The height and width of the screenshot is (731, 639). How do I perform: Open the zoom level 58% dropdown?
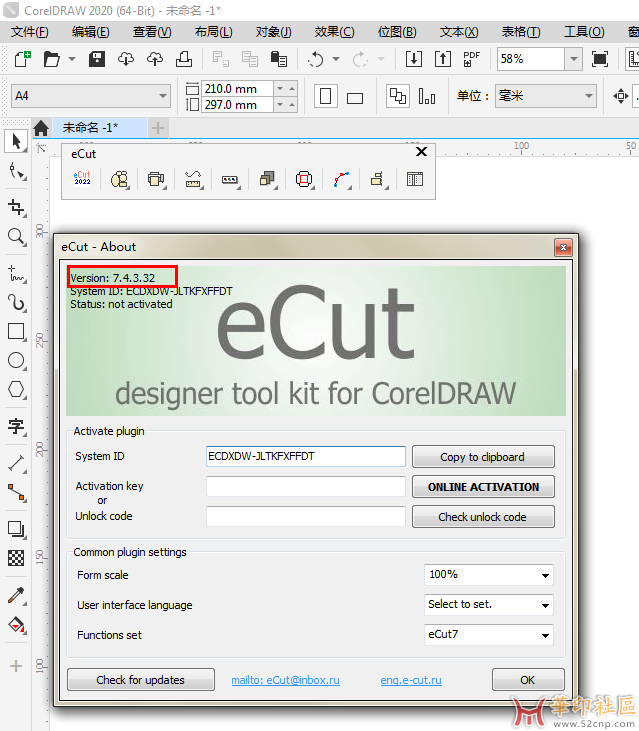click(x=574, y=59)
